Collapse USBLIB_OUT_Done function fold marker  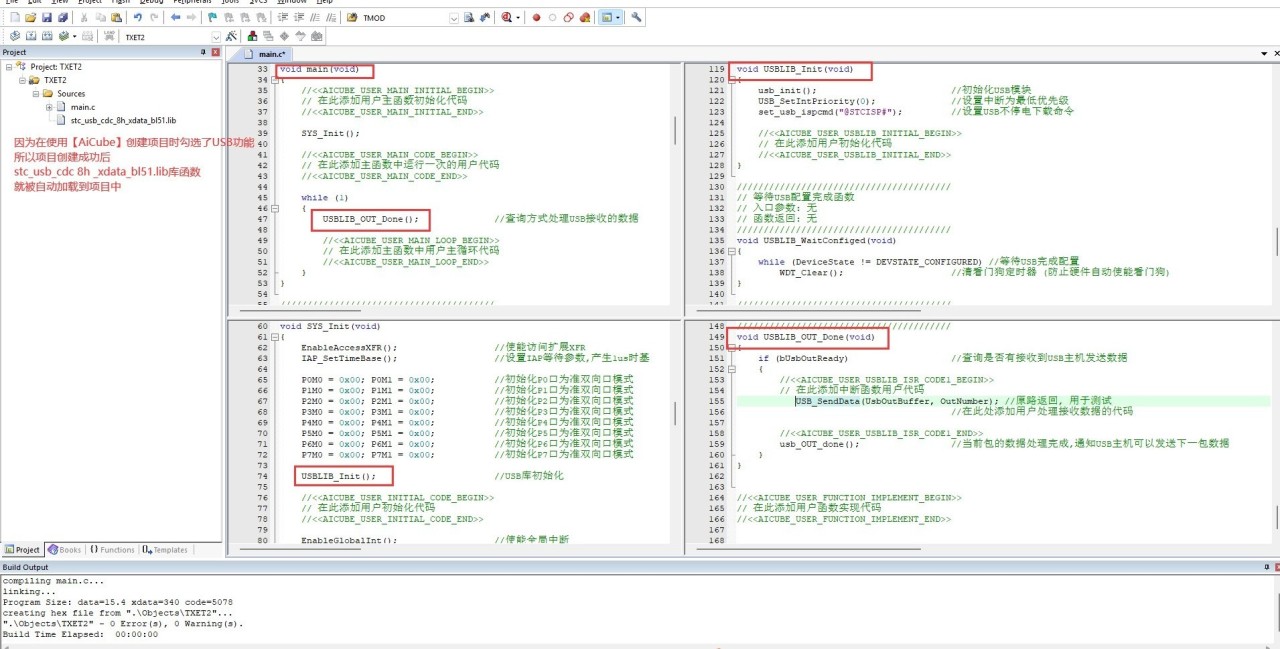point(732,347)
